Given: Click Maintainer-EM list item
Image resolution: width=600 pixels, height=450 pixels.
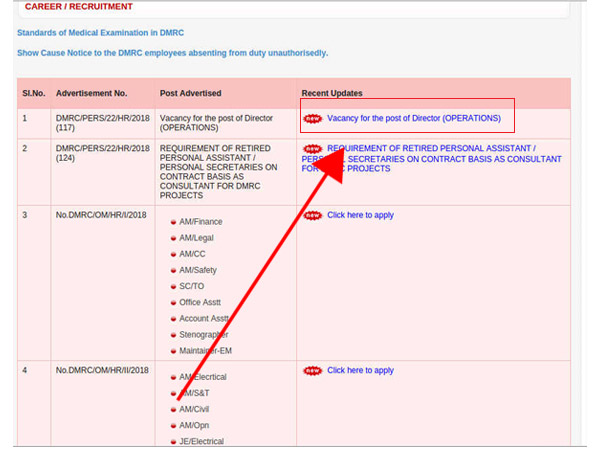Looking at the screenshot, I should point(205,351).
